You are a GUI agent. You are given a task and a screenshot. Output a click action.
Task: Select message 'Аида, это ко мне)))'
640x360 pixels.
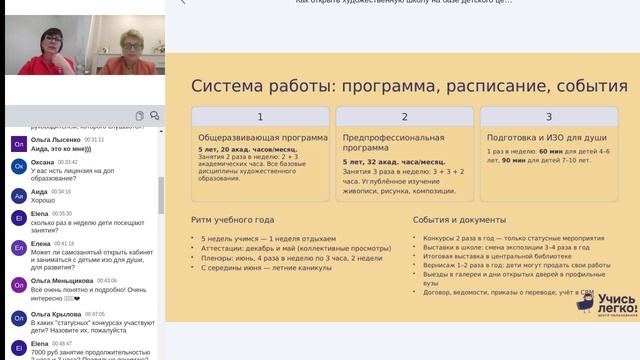pyautogui.click(x=61, y=149)
